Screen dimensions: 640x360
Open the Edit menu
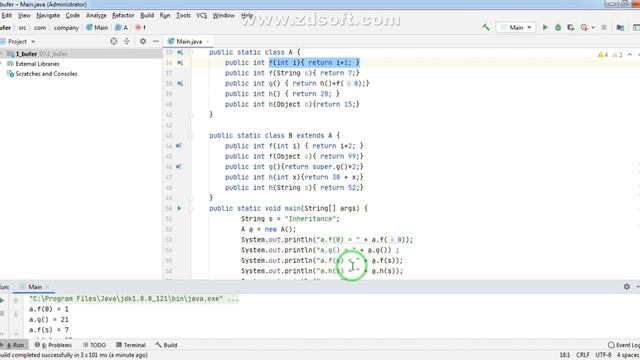[7, 15]
